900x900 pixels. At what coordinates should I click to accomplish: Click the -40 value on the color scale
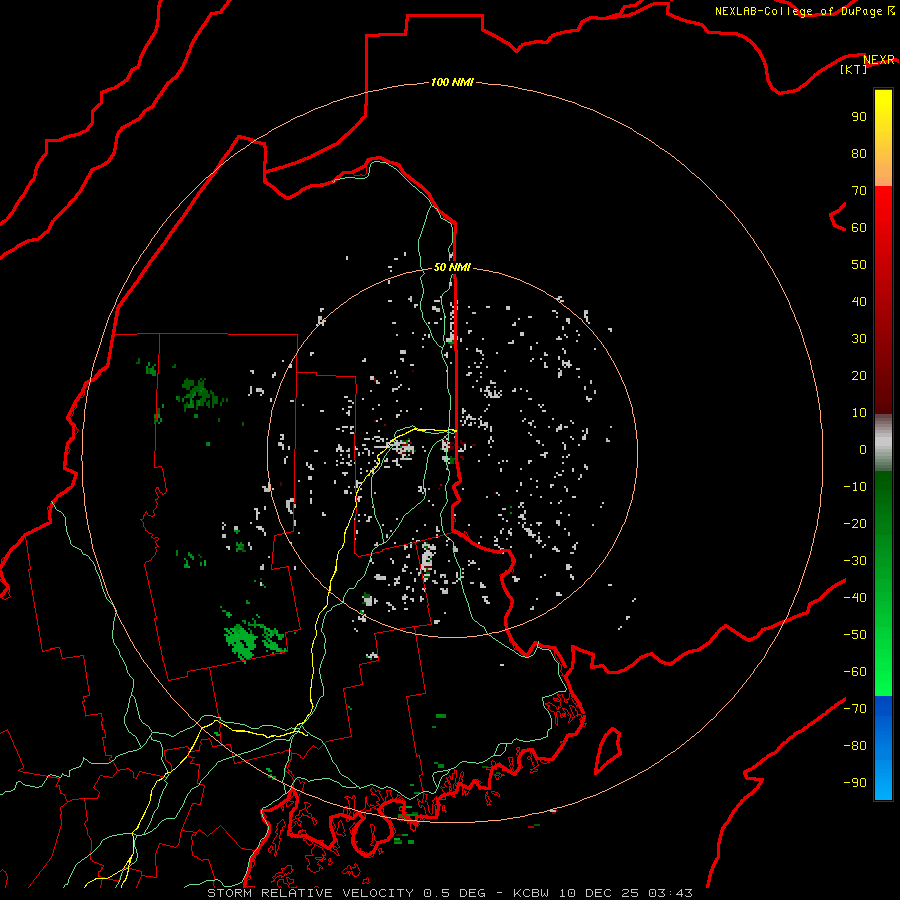coord(855,598)
